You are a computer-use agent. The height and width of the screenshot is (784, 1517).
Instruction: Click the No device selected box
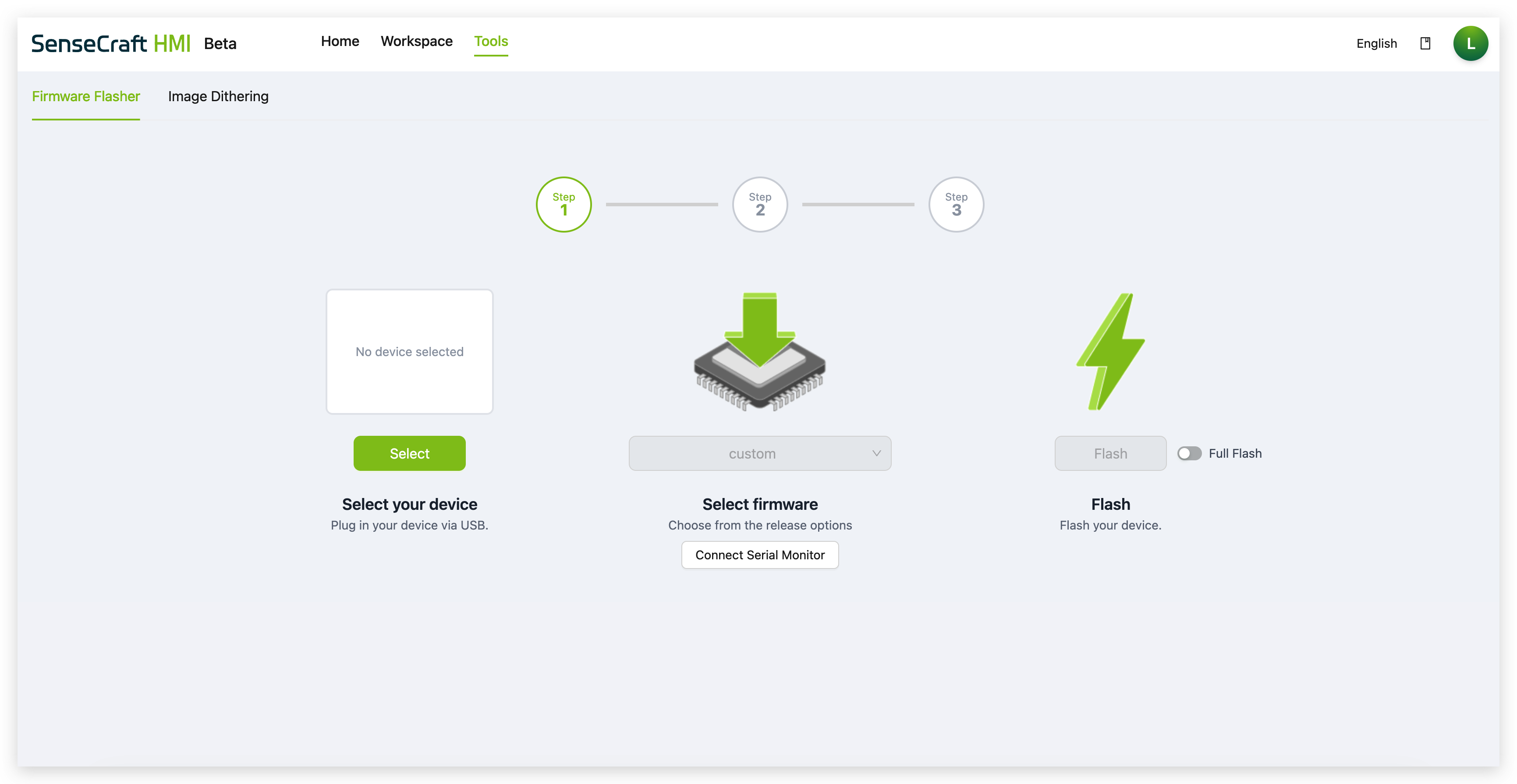point(409,351)
